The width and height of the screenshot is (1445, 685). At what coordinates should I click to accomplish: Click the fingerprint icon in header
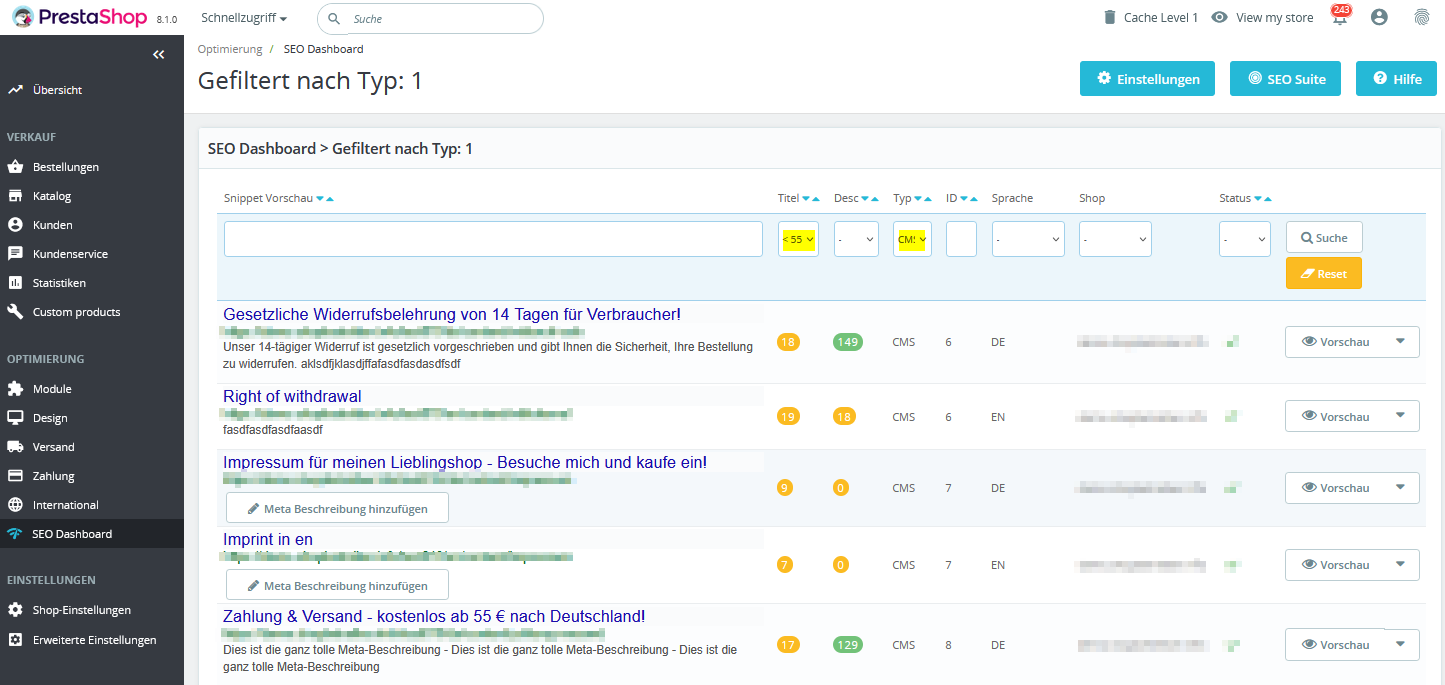(1421, 17)
